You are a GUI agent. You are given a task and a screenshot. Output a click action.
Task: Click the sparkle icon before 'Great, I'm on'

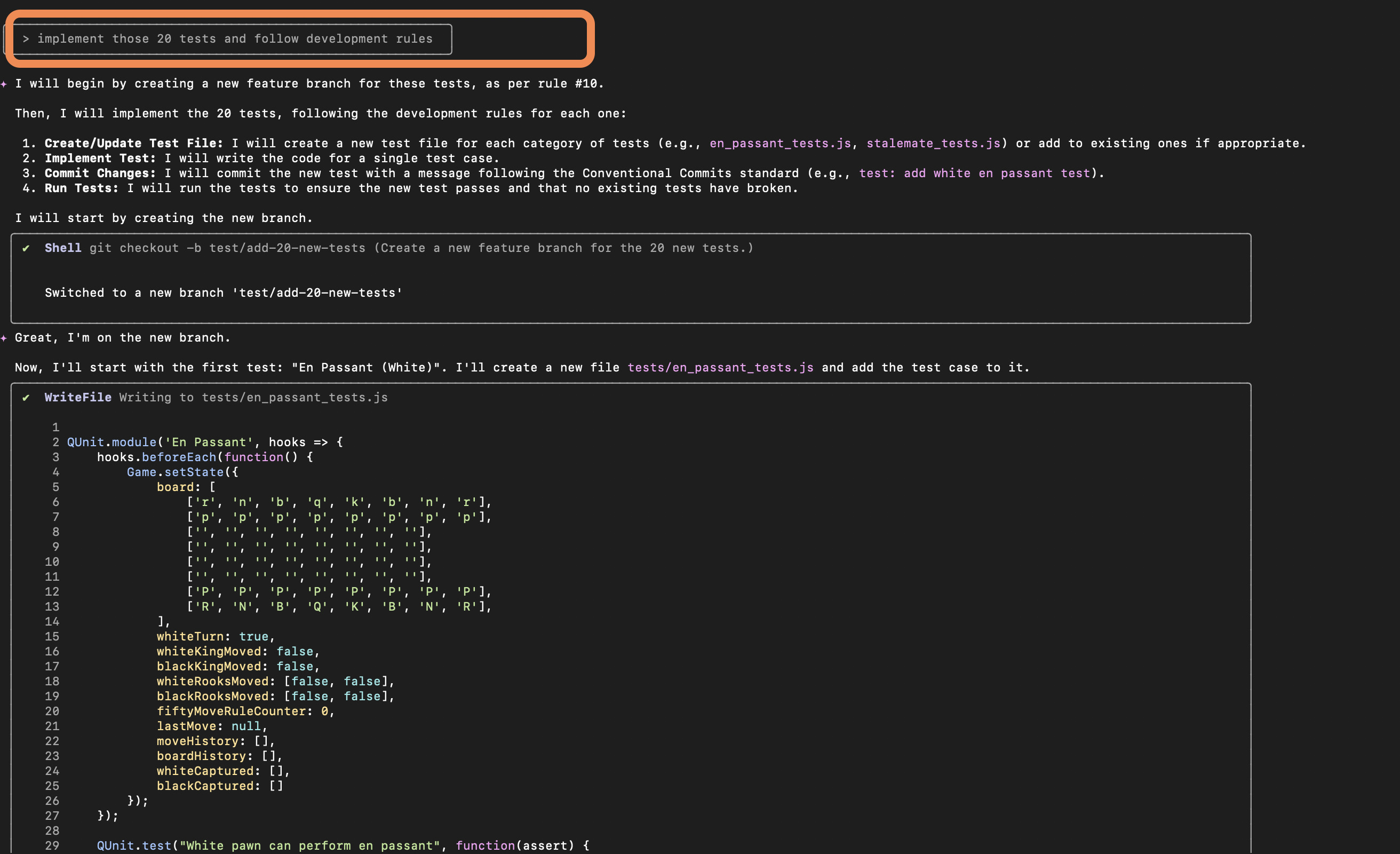pos(4,338)
